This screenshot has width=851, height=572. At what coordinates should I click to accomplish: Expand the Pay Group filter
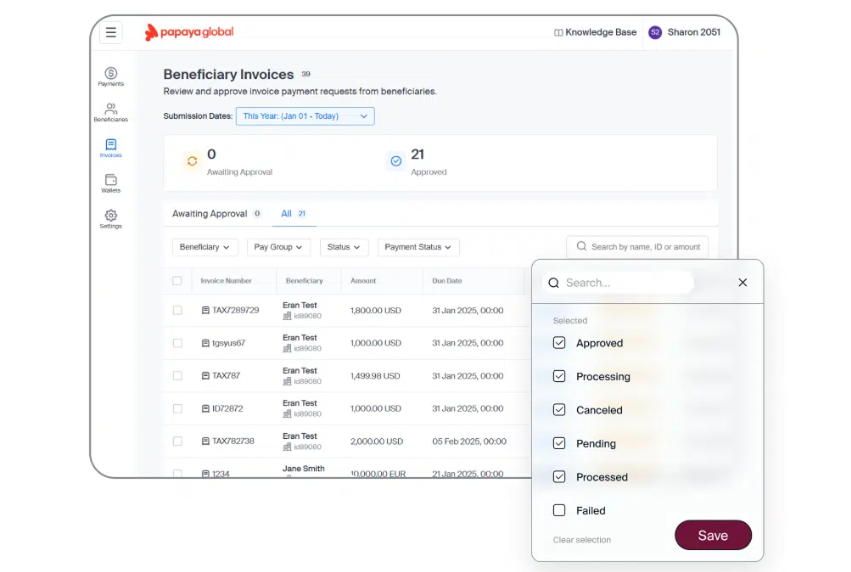tap(278, 247)
